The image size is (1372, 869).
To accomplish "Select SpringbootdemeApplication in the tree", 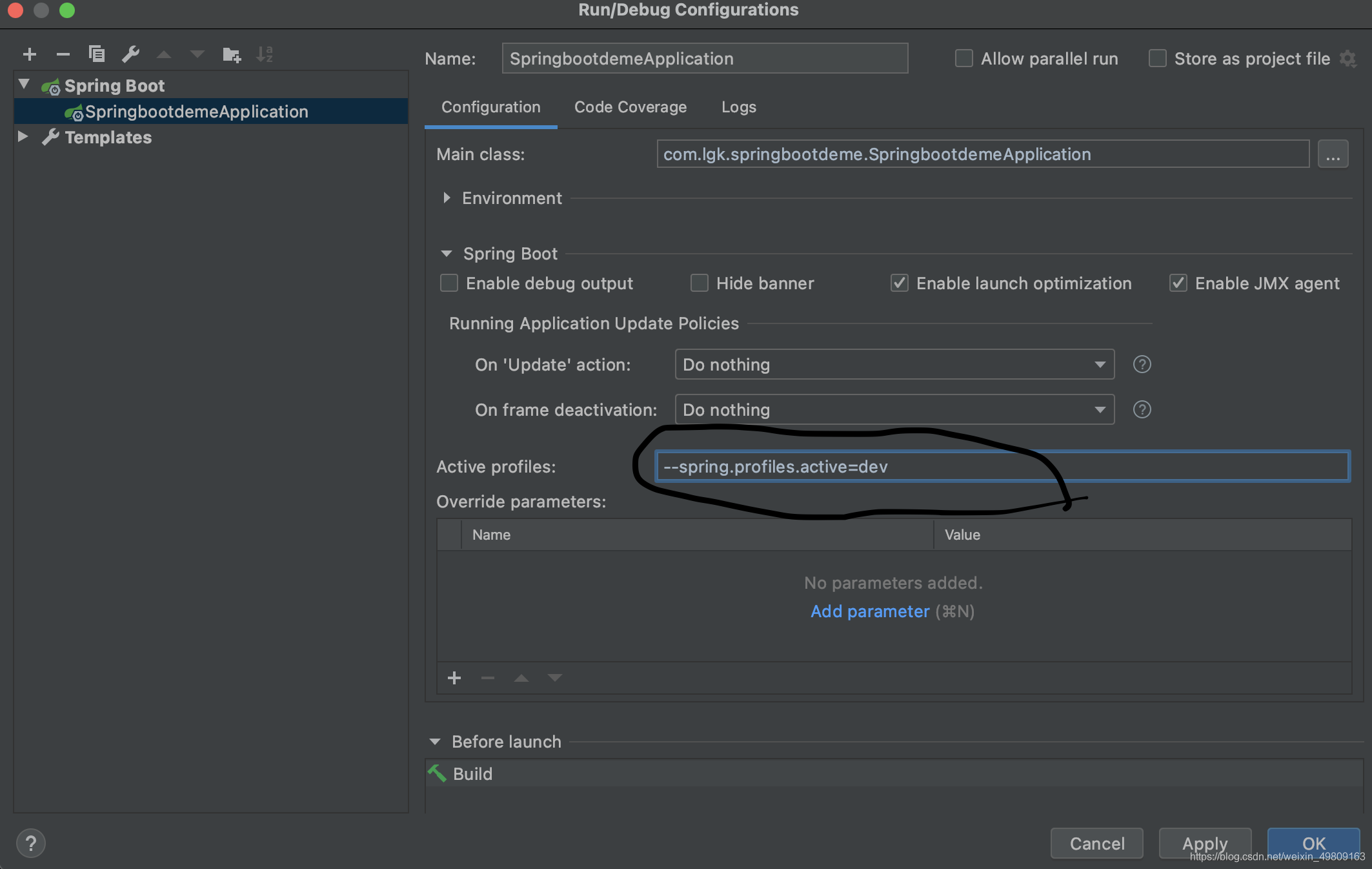I will click(x=211, y=112).
